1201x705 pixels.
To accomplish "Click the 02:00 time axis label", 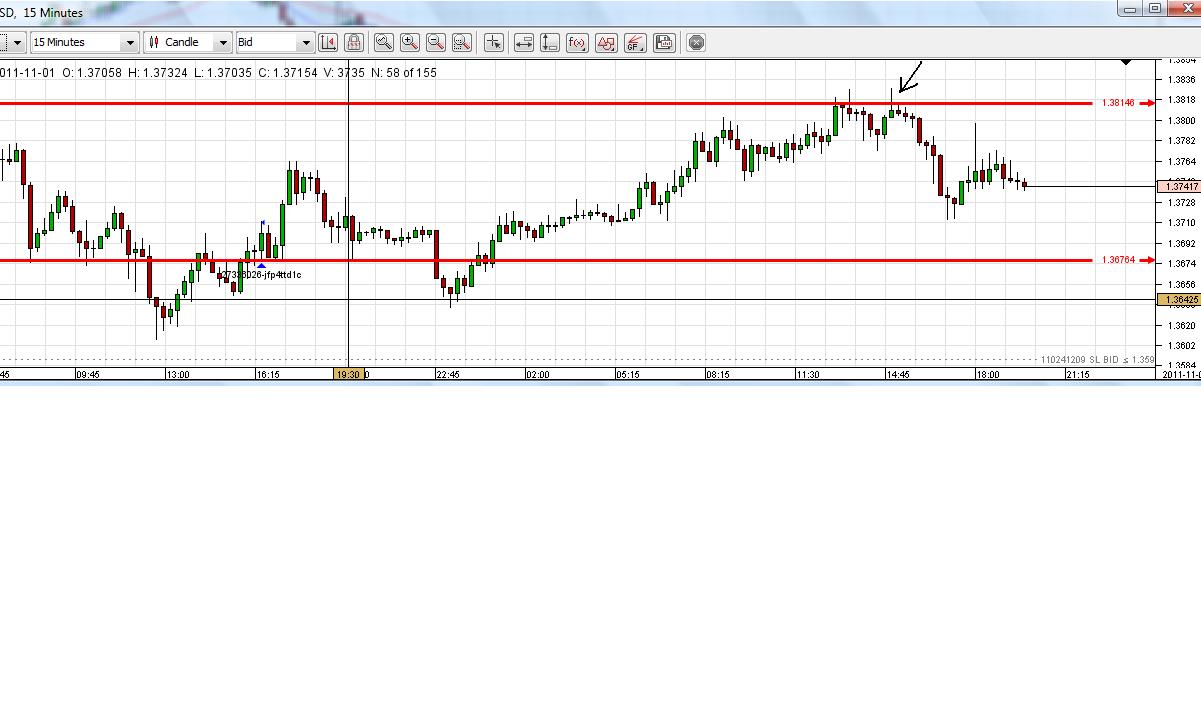I will (x=537, y=374).
